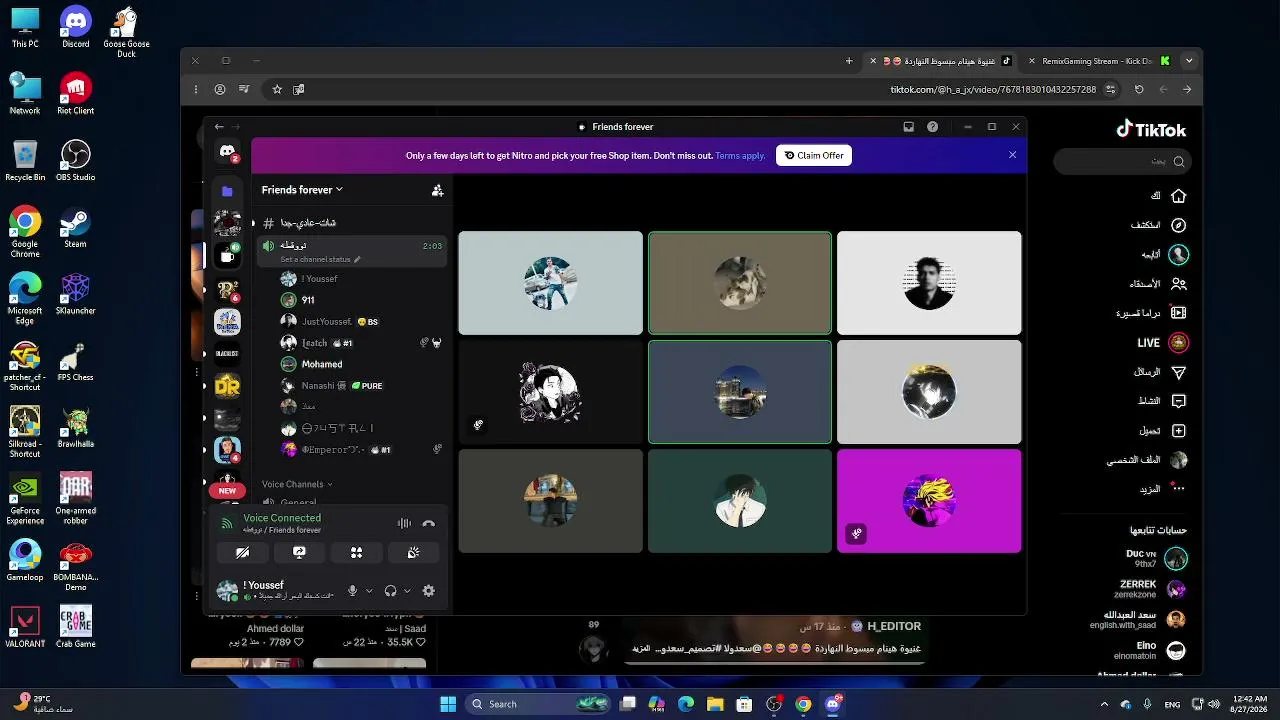Open Discord from the taskbar

click(833, 704)
